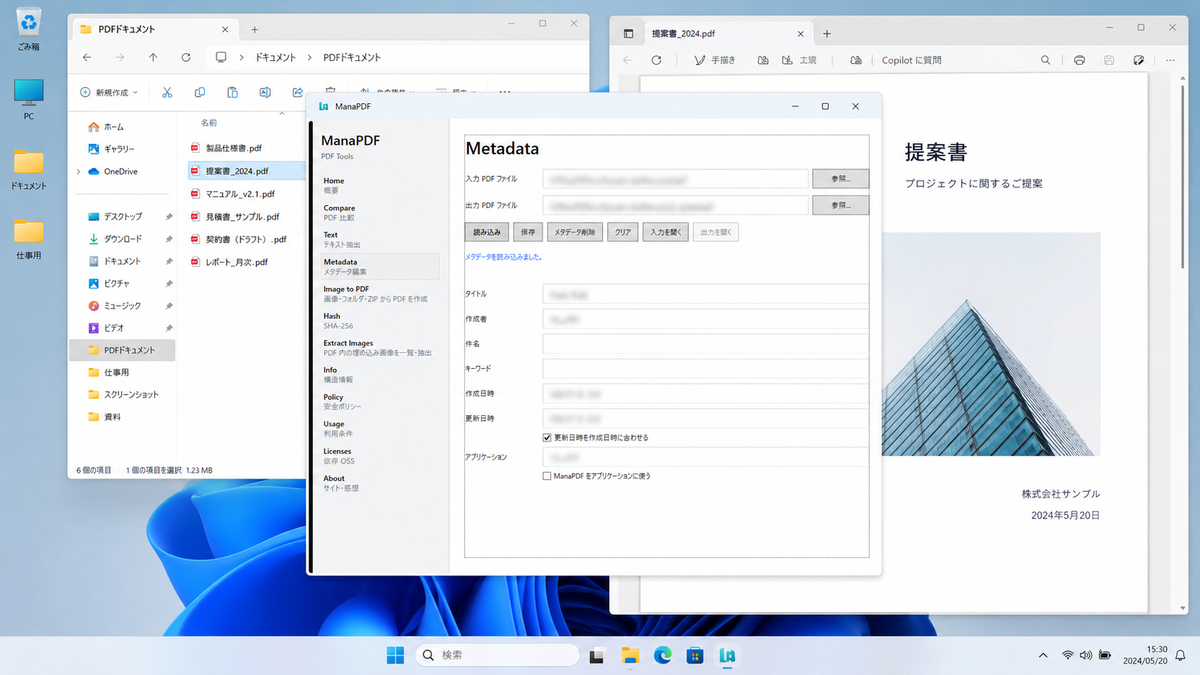This screenshot has height=675, width=1200.
Task: Click the PDF icon of 製品仕様書.pdf
Action: pos(196,148)
